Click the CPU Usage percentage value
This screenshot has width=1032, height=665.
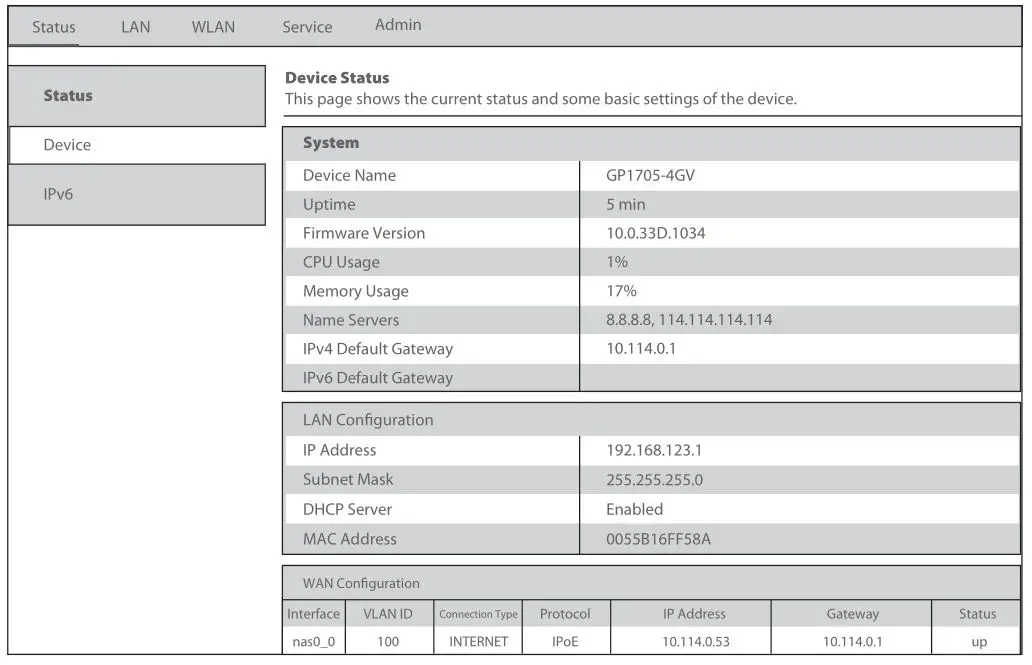point(616,262)
